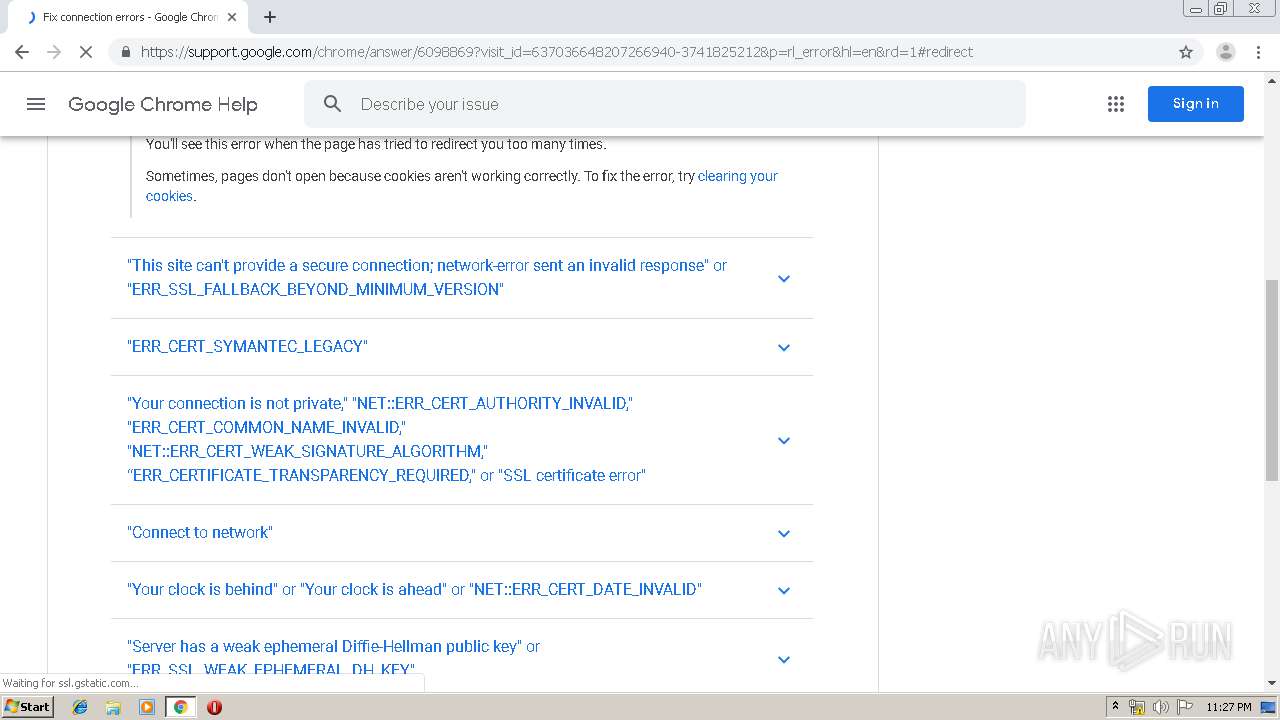Click the 11:27 PM taskbar clock
The height and width of the screenshot is (720, 1280).
coord(1228,707)
